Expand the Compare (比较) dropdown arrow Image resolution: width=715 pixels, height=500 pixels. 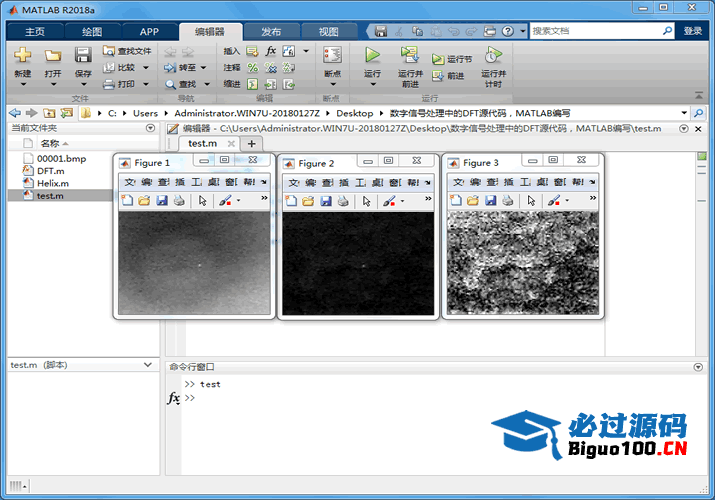point(146,68)
